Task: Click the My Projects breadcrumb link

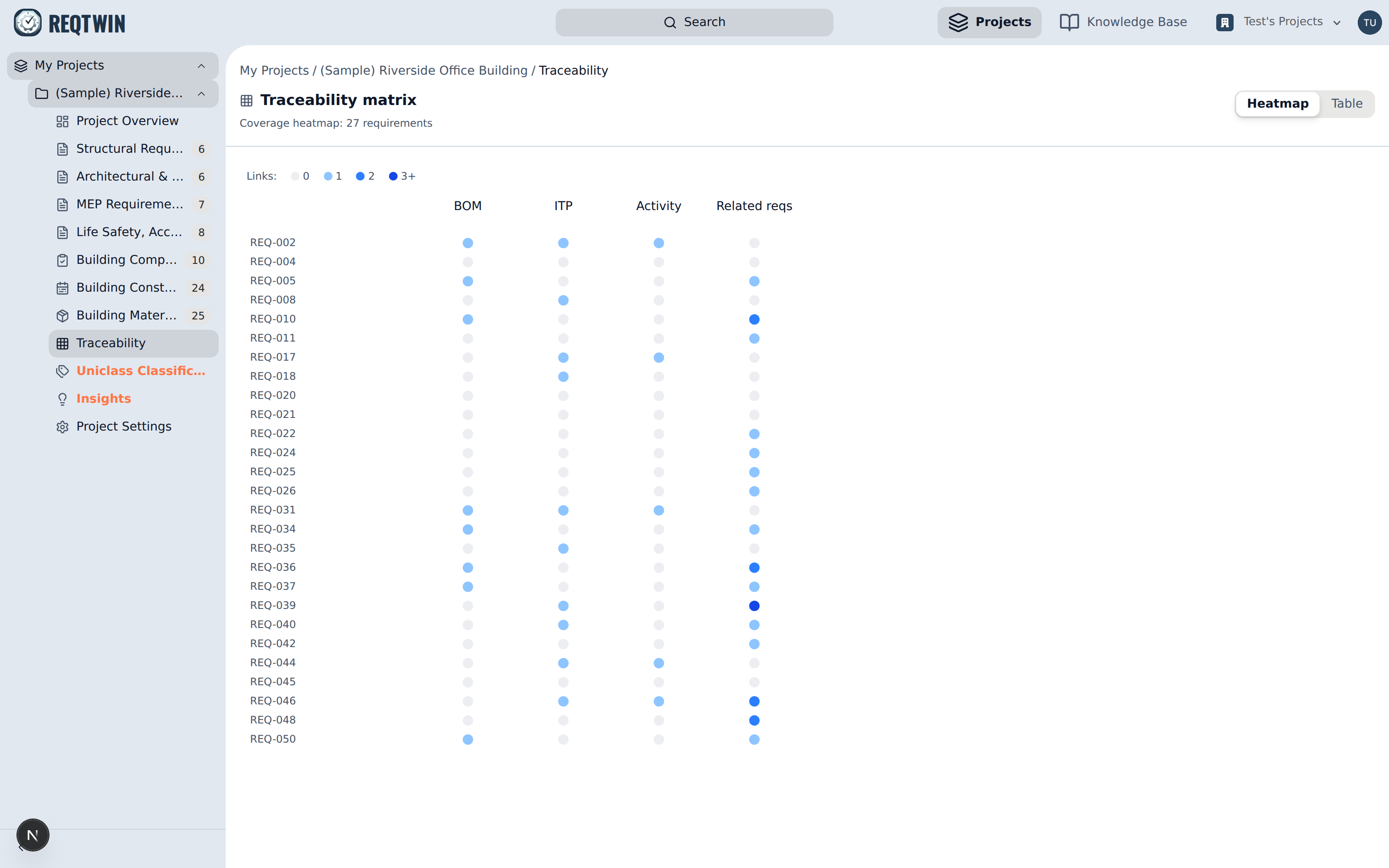Action: (x=274, y=71)
